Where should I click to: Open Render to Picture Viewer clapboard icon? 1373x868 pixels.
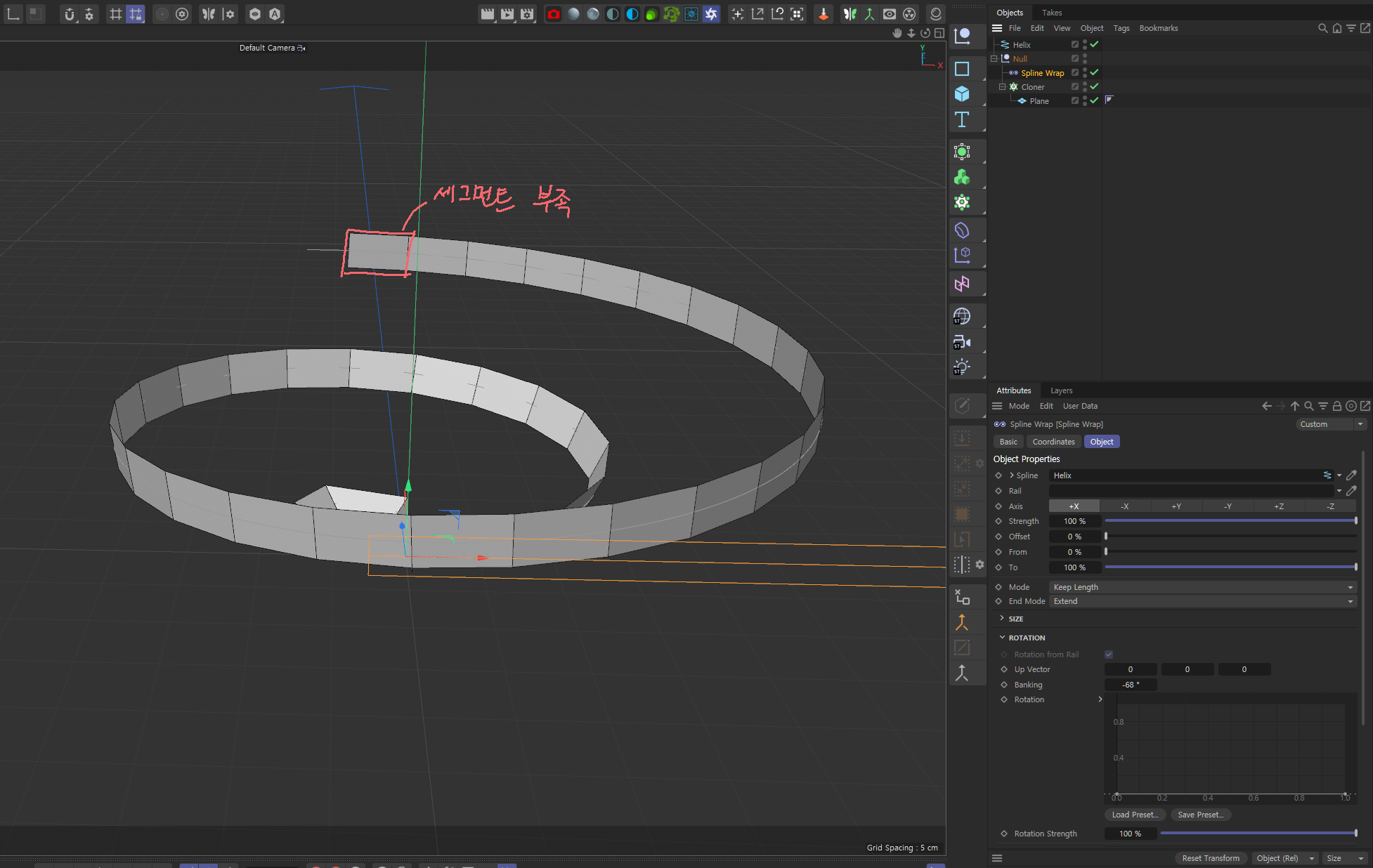point(507,14)
